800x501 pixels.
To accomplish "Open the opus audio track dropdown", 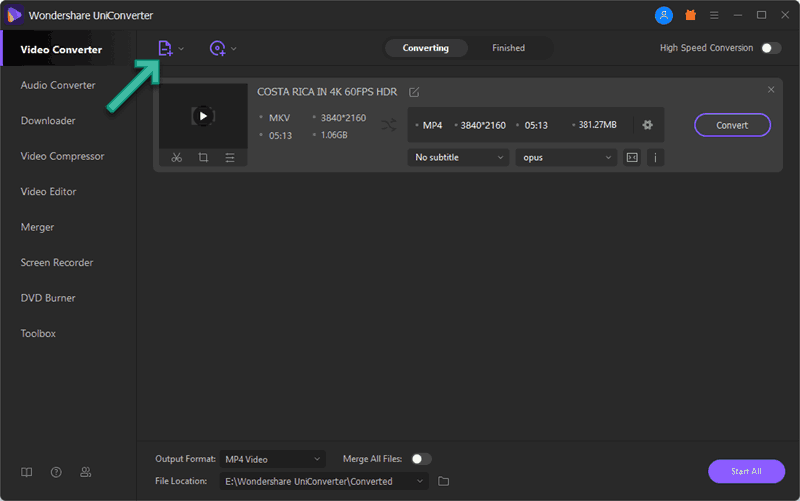I will pyautogui.click(x=566, y=158).
